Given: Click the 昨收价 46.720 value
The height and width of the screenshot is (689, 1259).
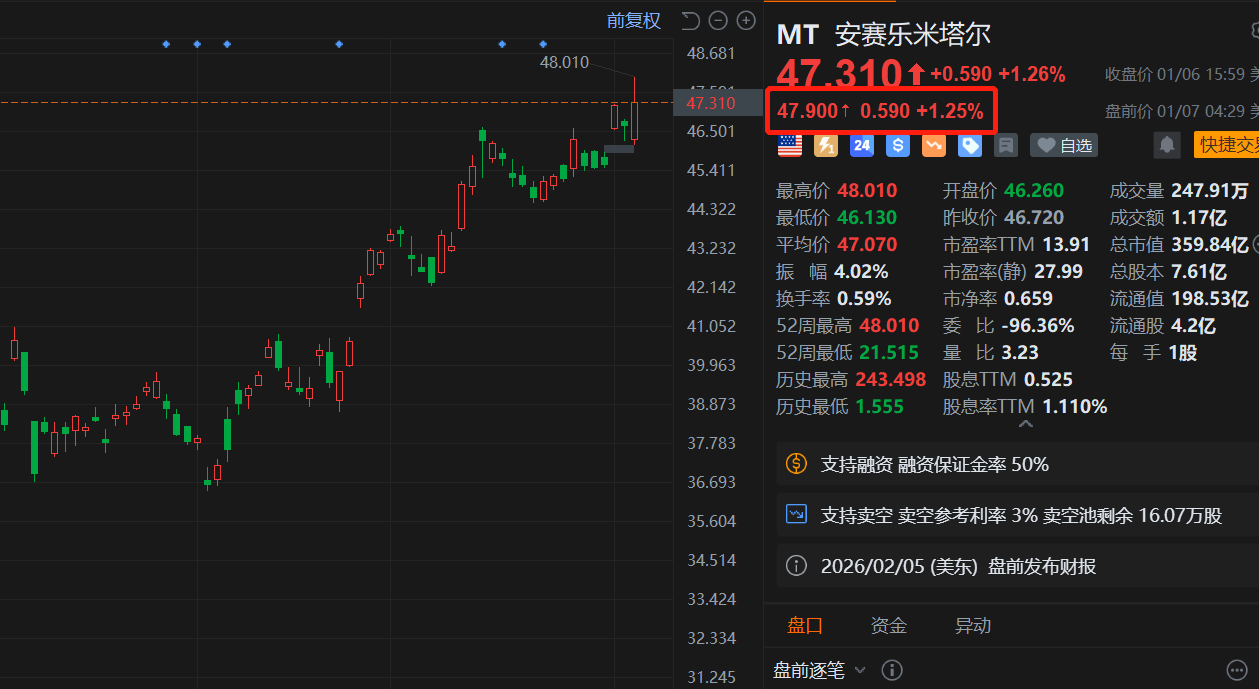Looking at the screenshot, I should pos(1034,217).
